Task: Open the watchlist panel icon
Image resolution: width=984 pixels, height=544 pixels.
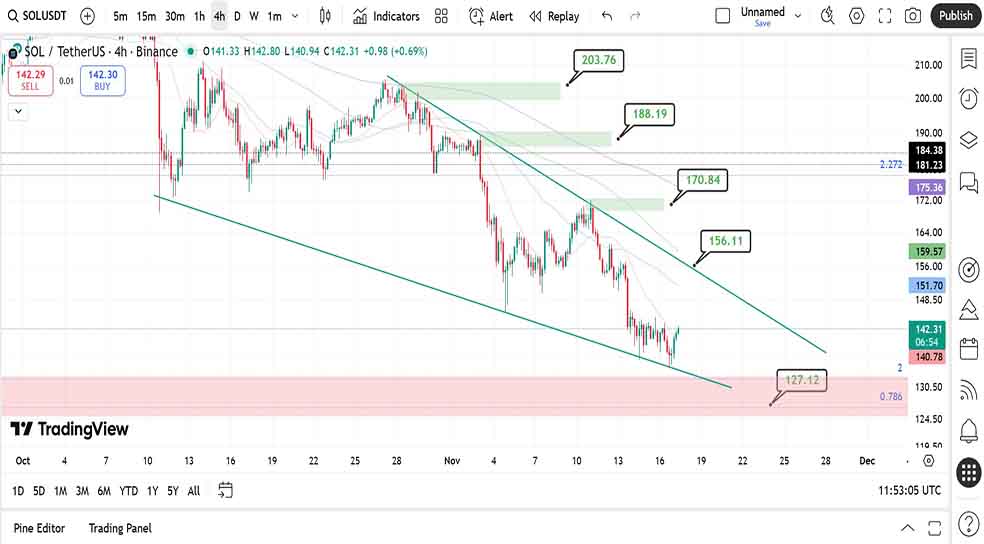Action: (x=968, y=58)
